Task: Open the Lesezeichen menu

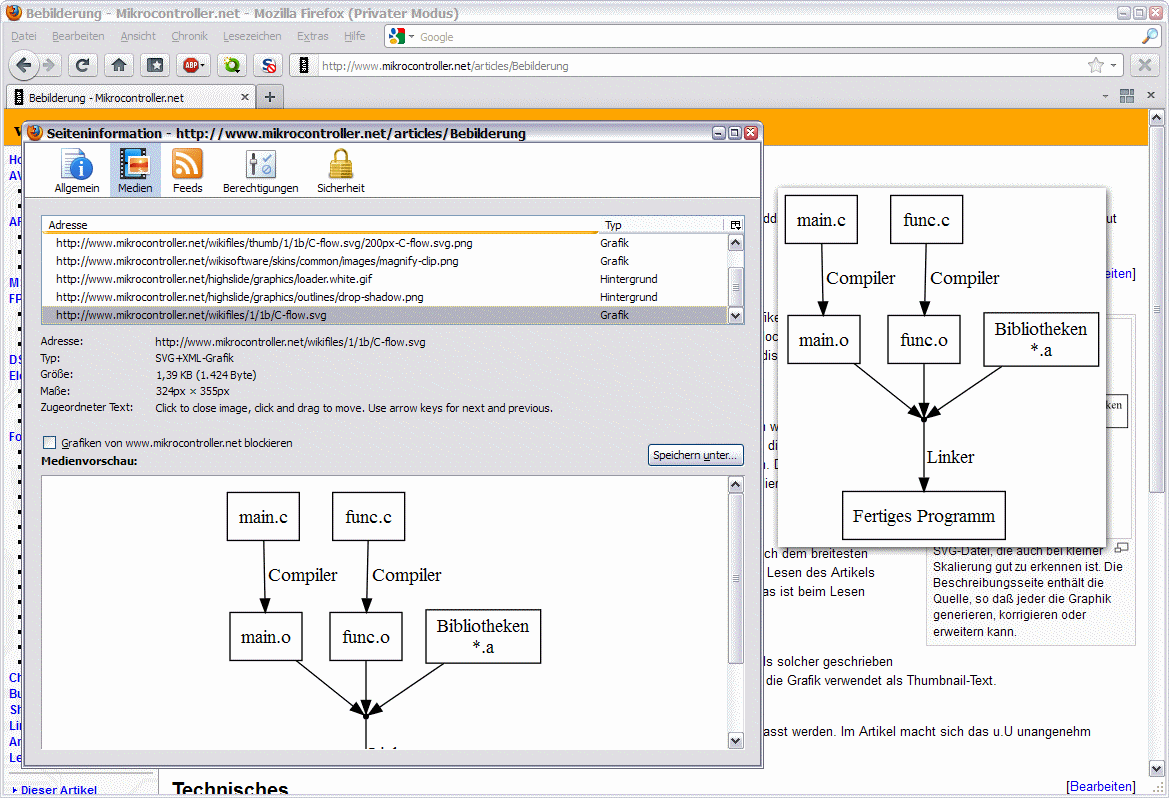Action: point(252,36)
